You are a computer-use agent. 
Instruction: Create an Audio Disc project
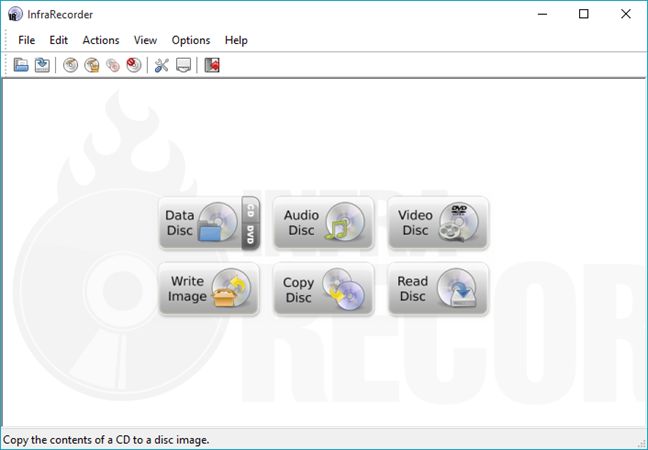(x=324, y=223)
